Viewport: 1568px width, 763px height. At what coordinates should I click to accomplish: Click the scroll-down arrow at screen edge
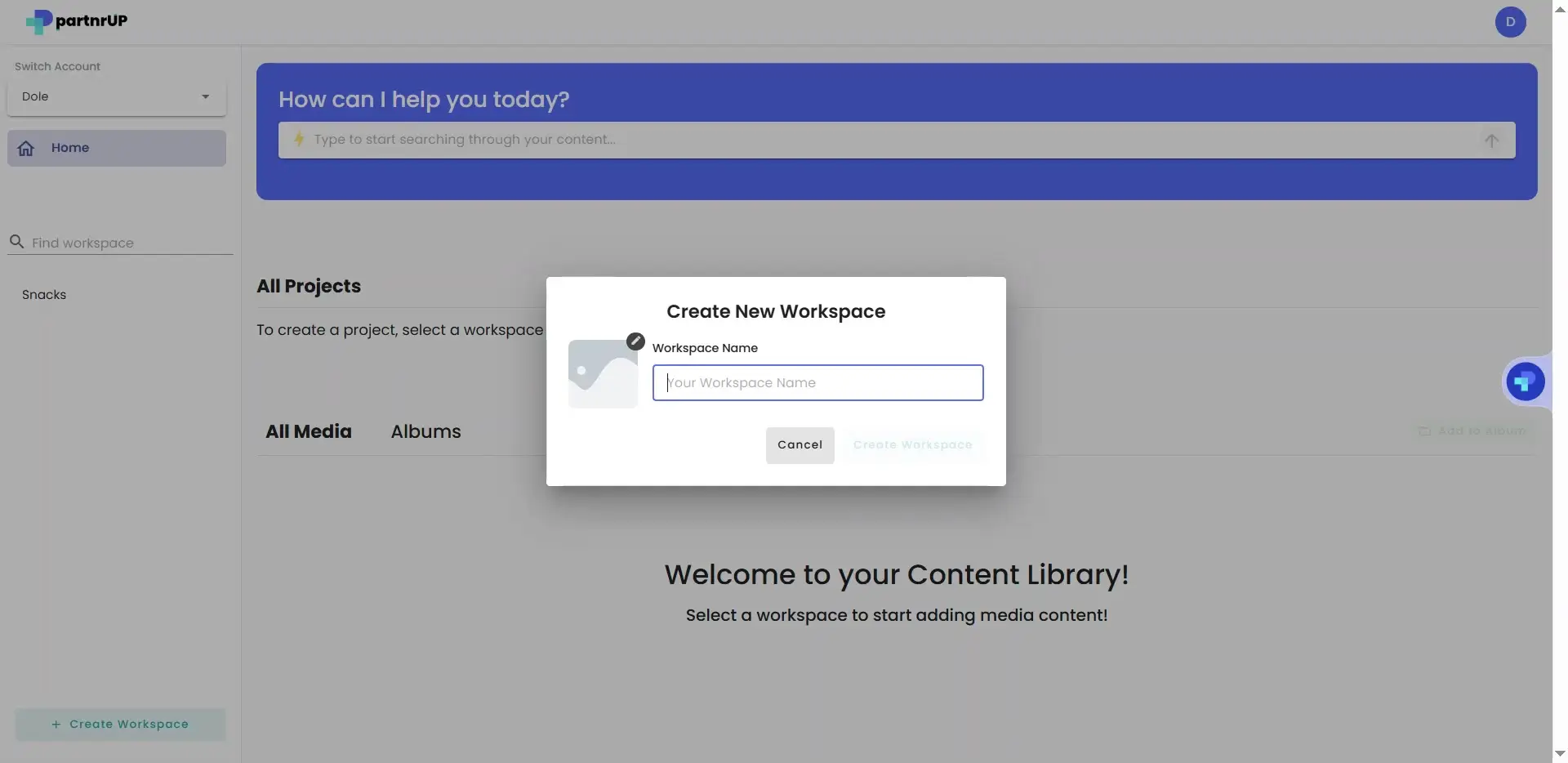(x=1558, y=753)
